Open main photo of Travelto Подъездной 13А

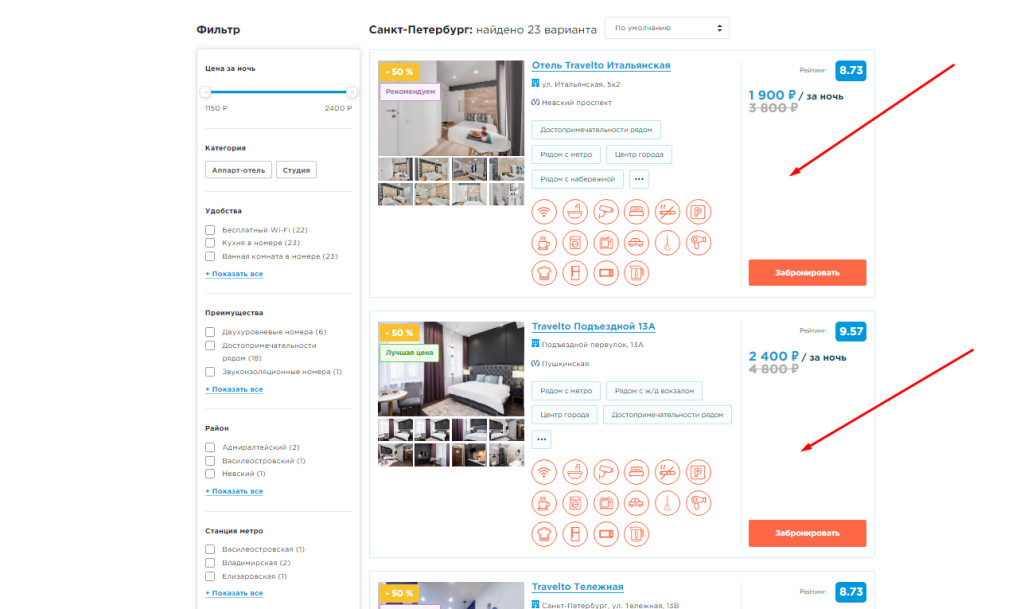click(x=451, y=369)
